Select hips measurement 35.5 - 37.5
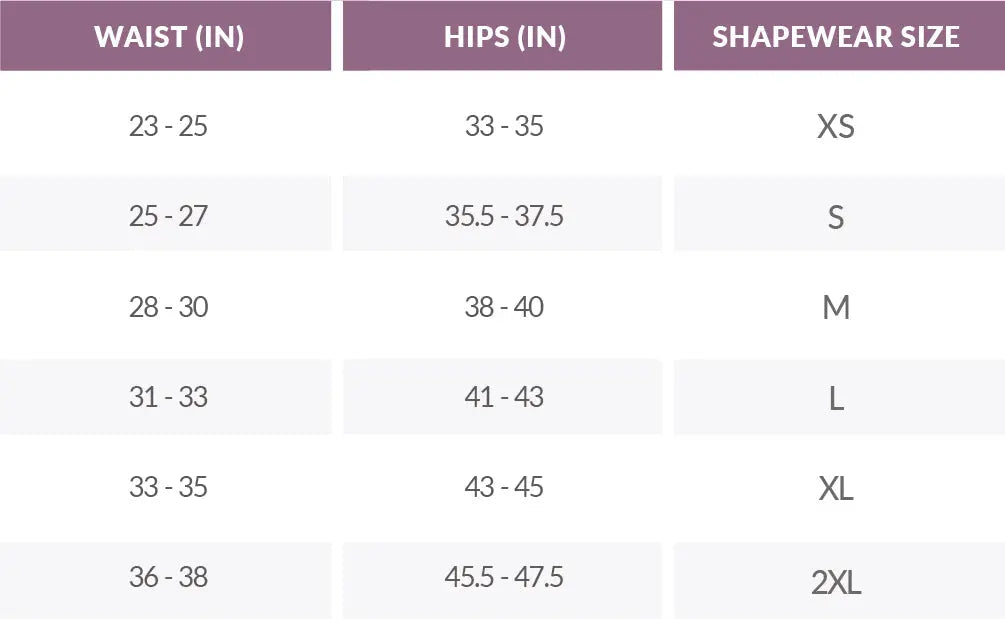 coord(504,216)
